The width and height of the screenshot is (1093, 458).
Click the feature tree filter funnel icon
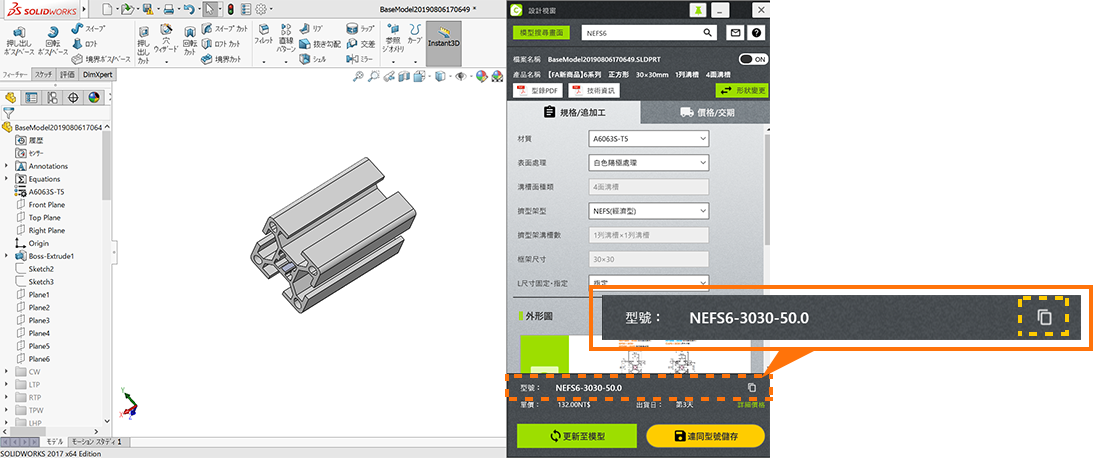pyautogui.click(x=8, y=112)
